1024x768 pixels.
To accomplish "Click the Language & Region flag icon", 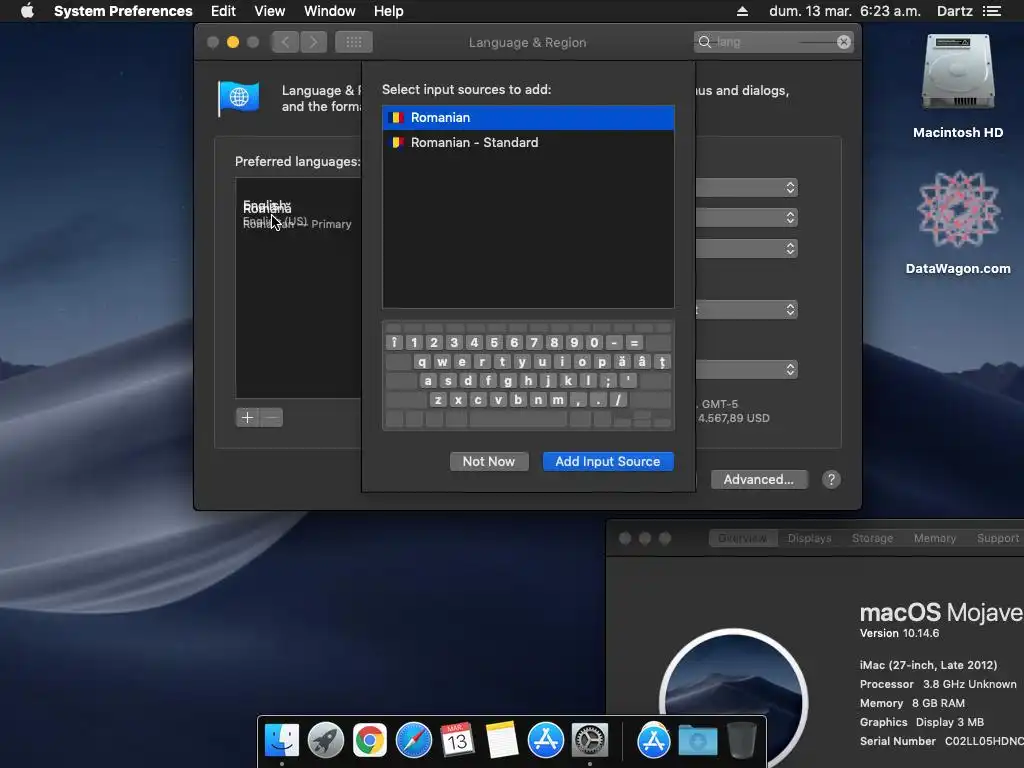I will tap(238, 99).
